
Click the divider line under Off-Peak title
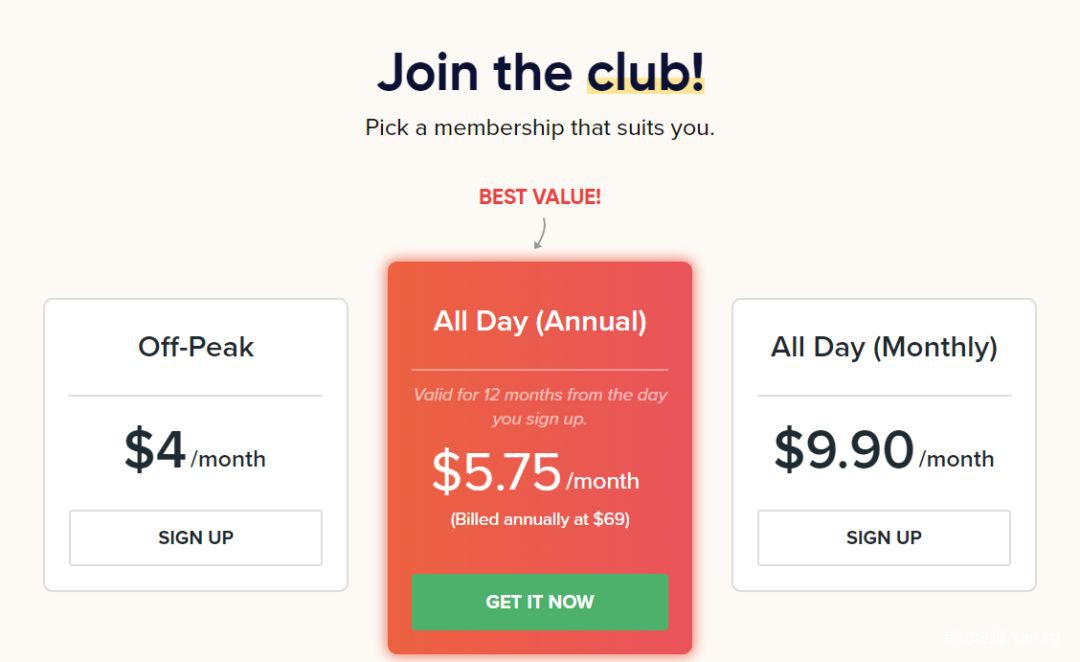196,396
